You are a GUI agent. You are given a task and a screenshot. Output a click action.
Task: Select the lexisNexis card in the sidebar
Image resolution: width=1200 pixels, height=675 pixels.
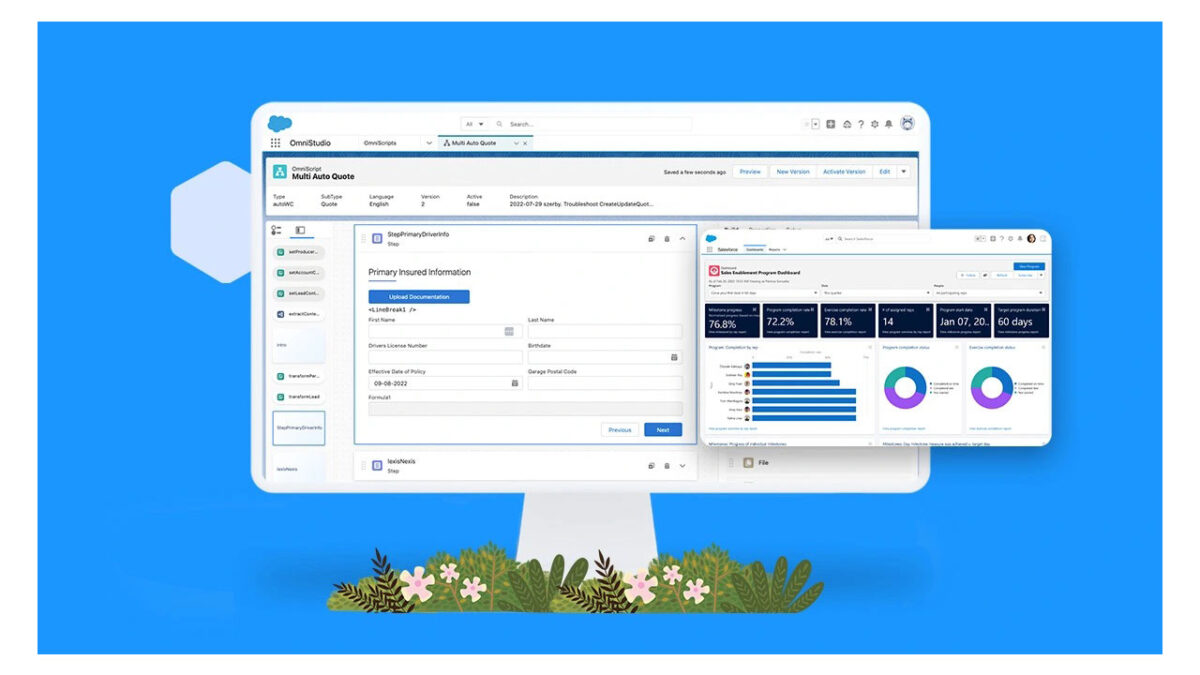(298, 468)
